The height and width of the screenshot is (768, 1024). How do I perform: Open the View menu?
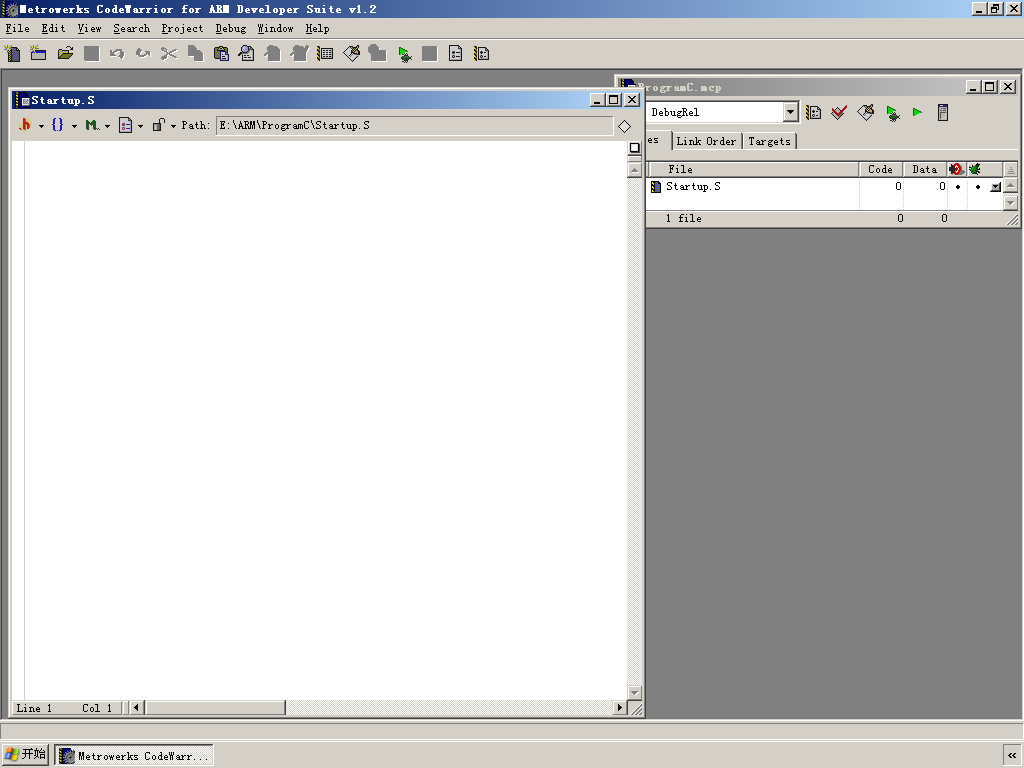[89, 29]
